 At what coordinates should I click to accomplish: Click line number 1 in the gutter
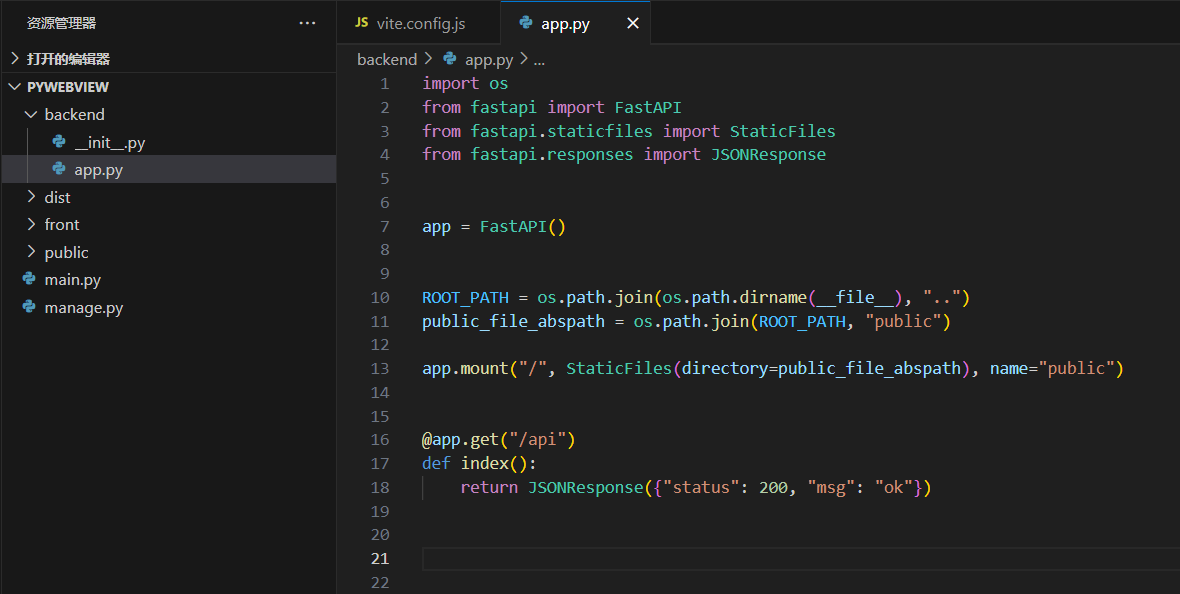click(x=385, y=84)
